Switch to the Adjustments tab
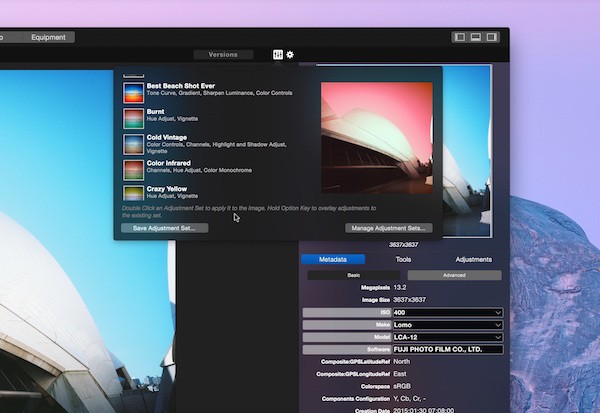 tap(474, 259)
